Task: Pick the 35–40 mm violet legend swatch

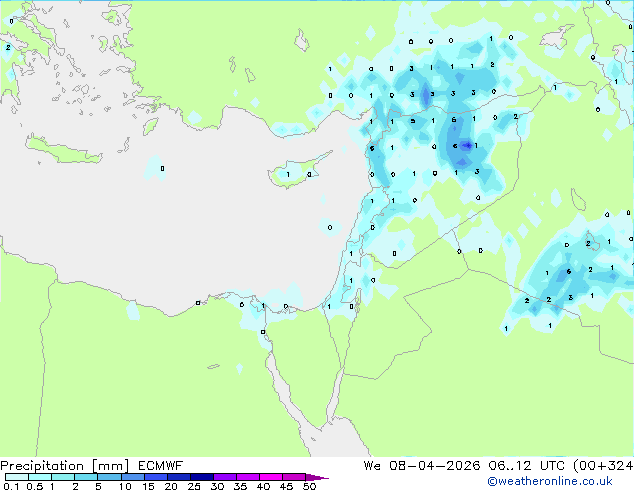Action: coord(247,477)
